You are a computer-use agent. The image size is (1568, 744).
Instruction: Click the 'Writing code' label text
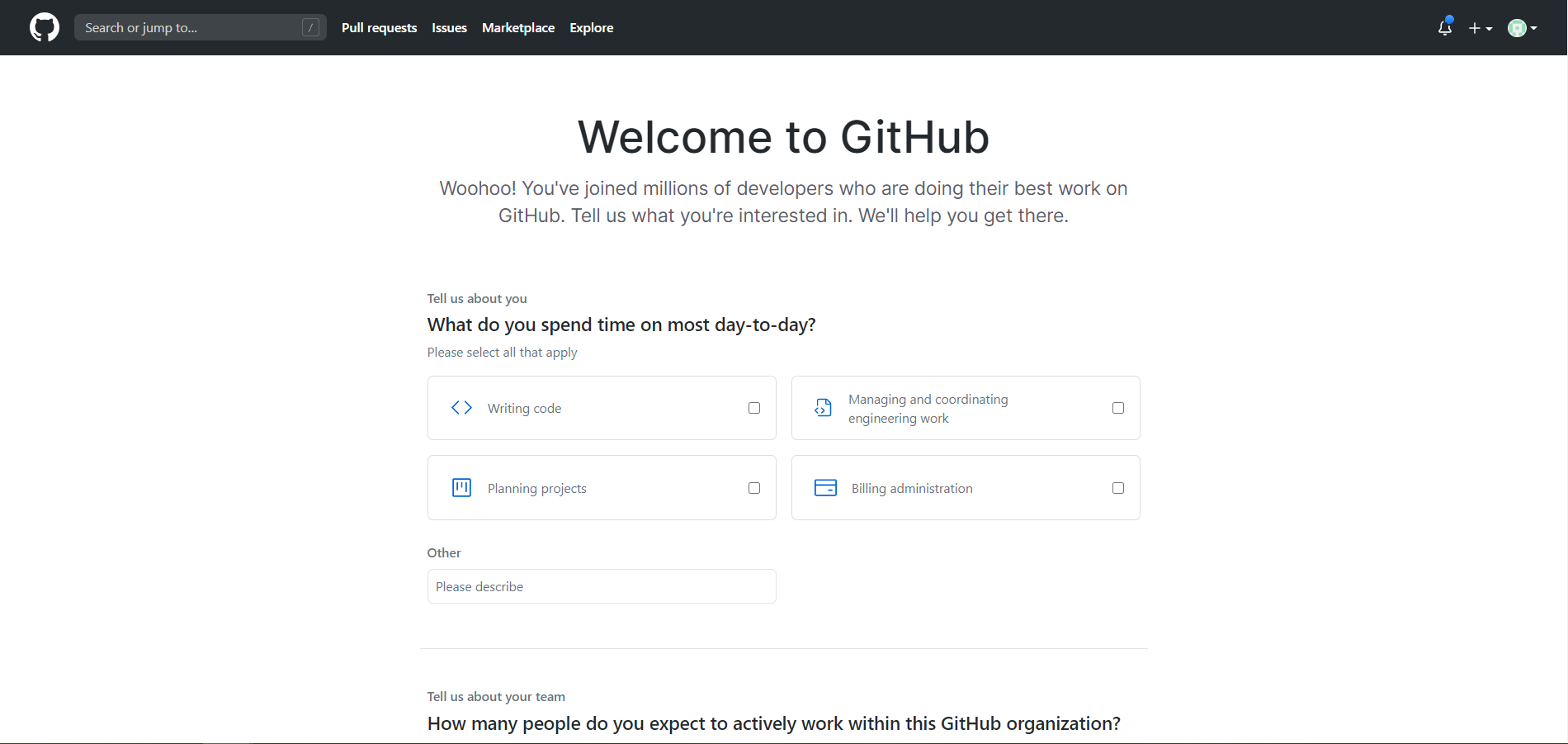tap(524, 408)
